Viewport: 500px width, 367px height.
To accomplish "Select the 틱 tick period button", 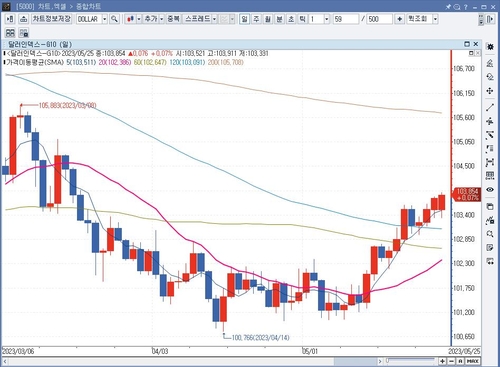I will point(302,19).
